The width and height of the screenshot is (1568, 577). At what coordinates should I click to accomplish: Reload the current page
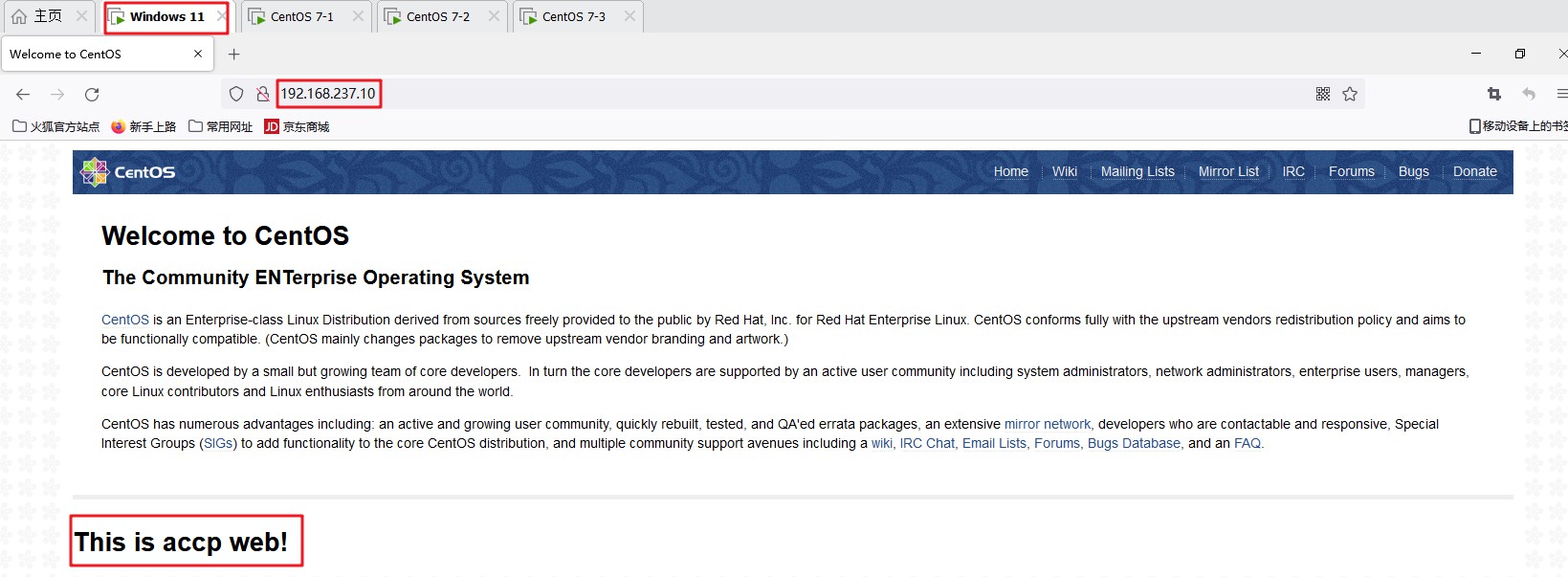tap(92, 94)
